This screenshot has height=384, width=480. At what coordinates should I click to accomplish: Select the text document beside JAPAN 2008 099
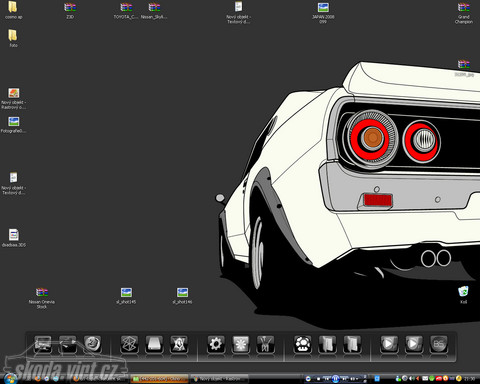tap(238, 13)
